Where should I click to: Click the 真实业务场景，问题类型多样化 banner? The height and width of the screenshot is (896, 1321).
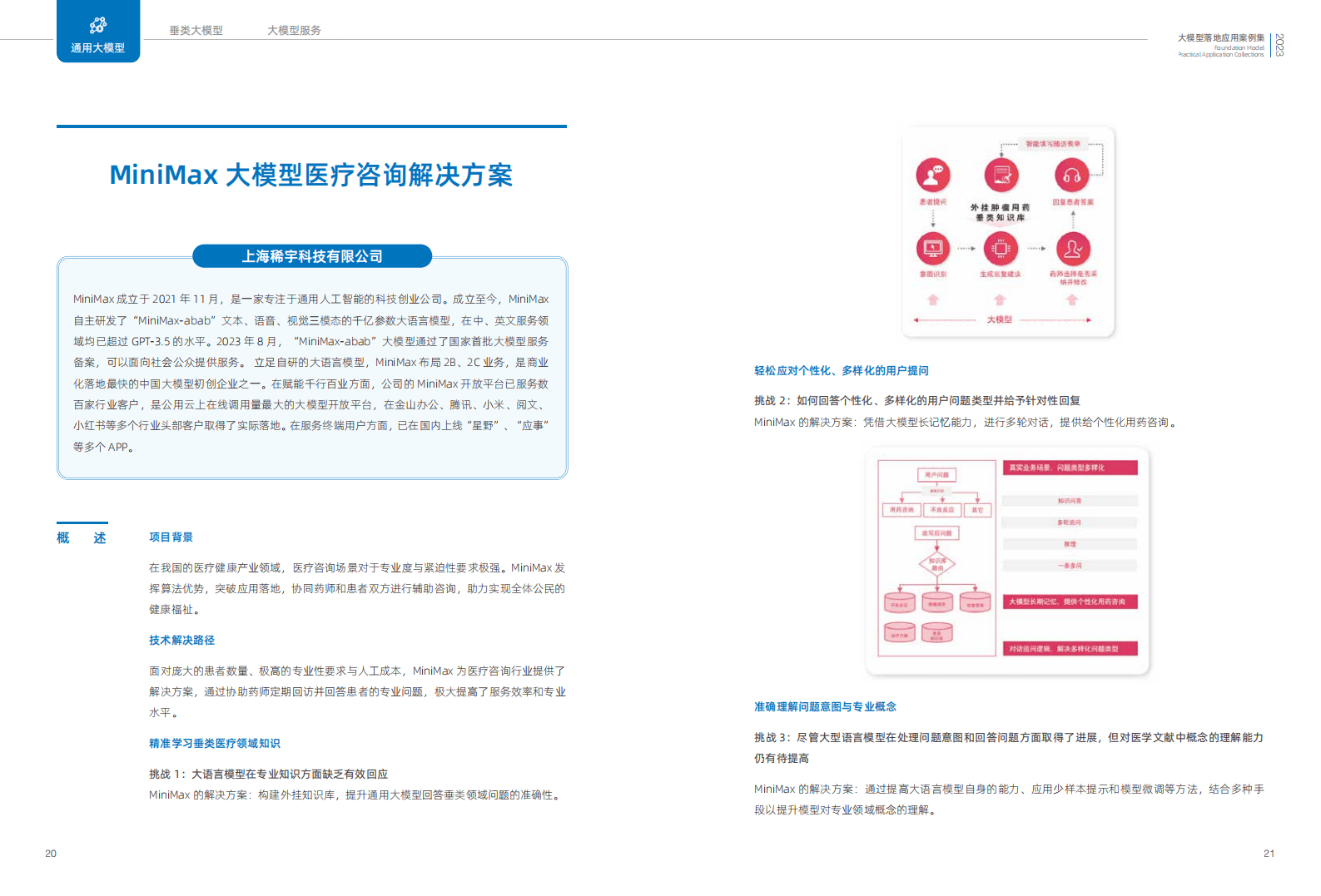(1070, 468)
